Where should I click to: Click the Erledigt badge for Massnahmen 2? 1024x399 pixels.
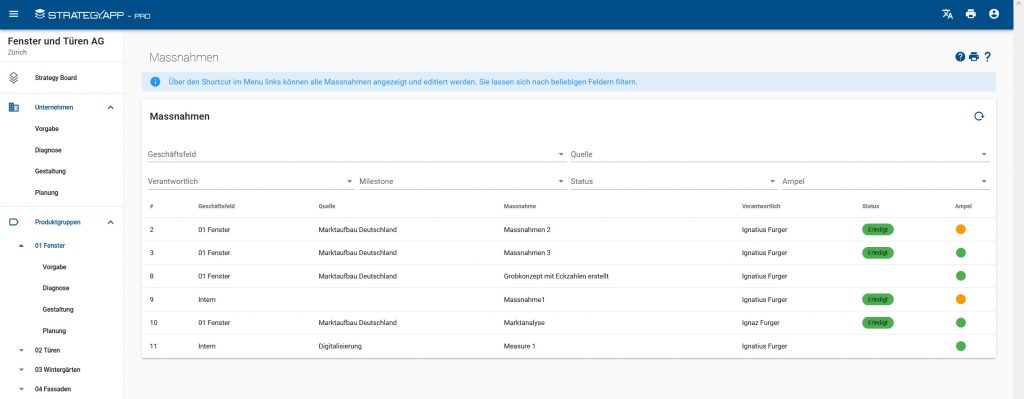[878, 230]
